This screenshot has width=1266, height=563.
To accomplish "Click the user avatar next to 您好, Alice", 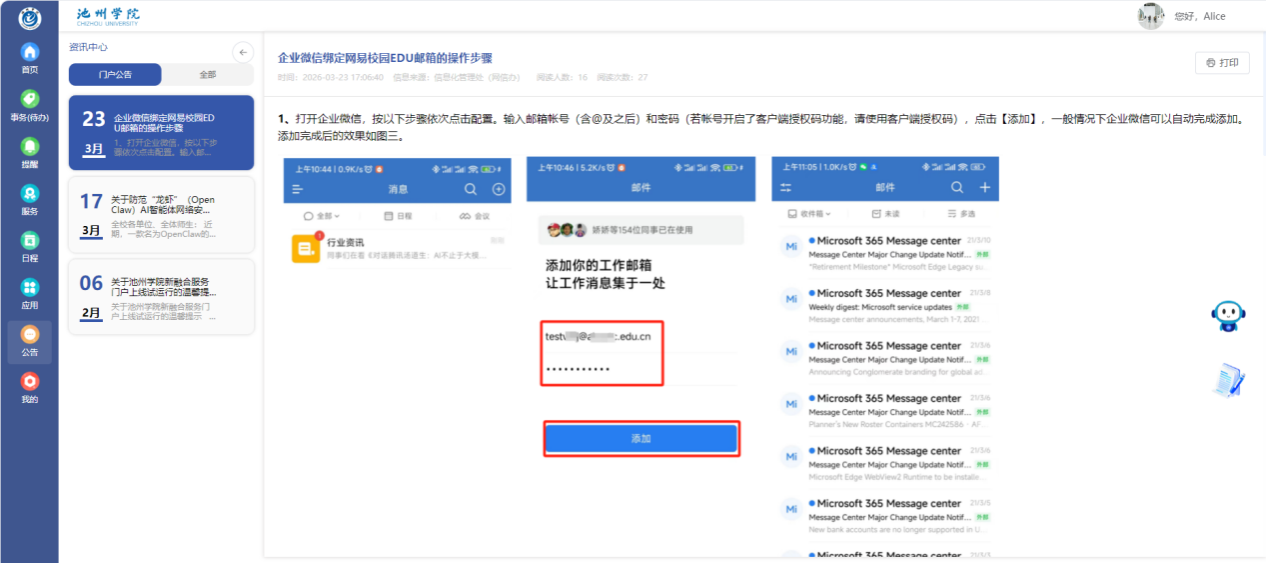I will (x=1151, y=16).
